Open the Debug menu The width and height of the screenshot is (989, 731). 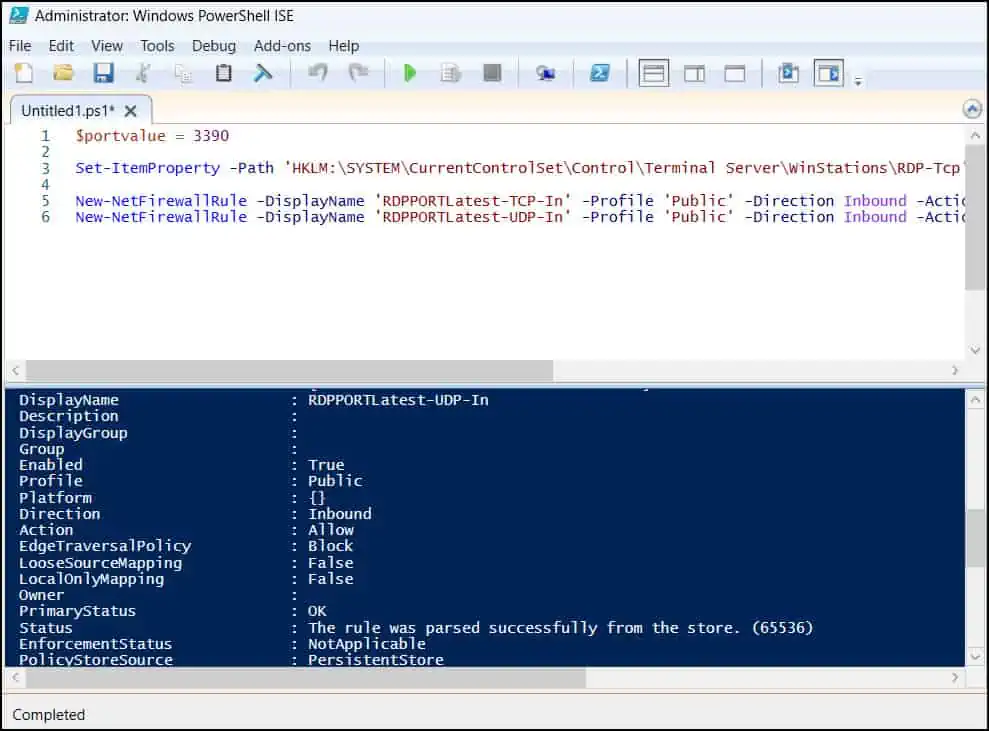point(214,46)
